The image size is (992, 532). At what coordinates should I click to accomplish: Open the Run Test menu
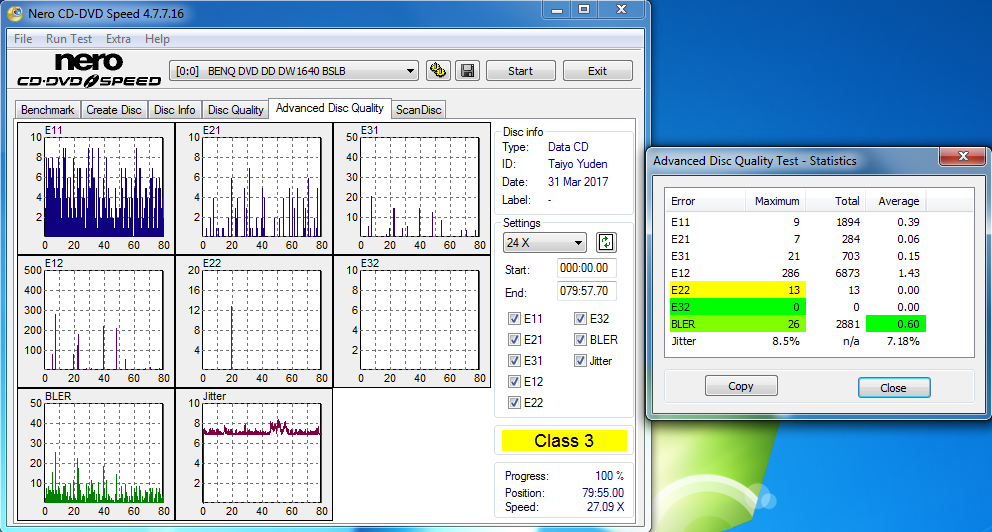click(69, 39)
